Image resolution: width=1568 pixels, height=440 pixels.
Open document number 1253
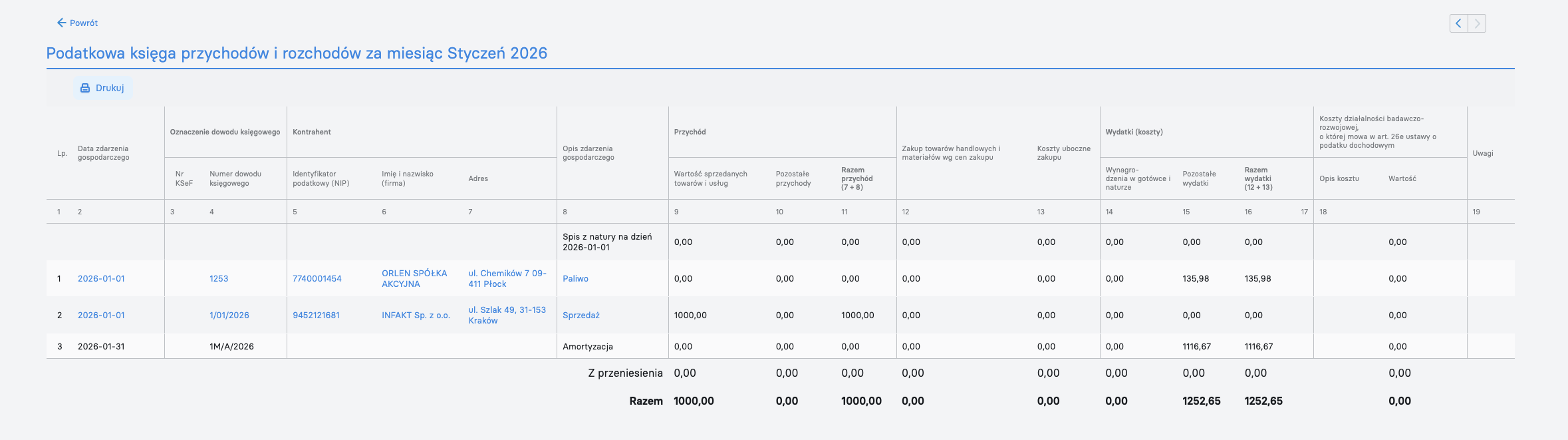(219, 279)
